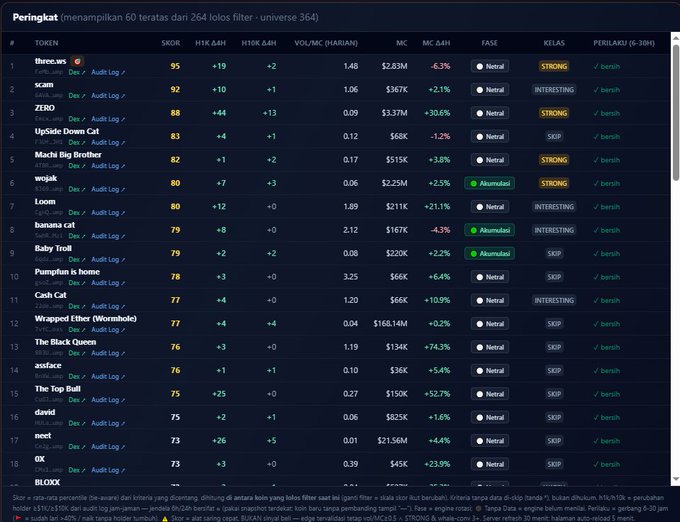Open Dex link for The Black Queen
The width and height of the screenshot is (680, 522).
click(x=77, y=353)
